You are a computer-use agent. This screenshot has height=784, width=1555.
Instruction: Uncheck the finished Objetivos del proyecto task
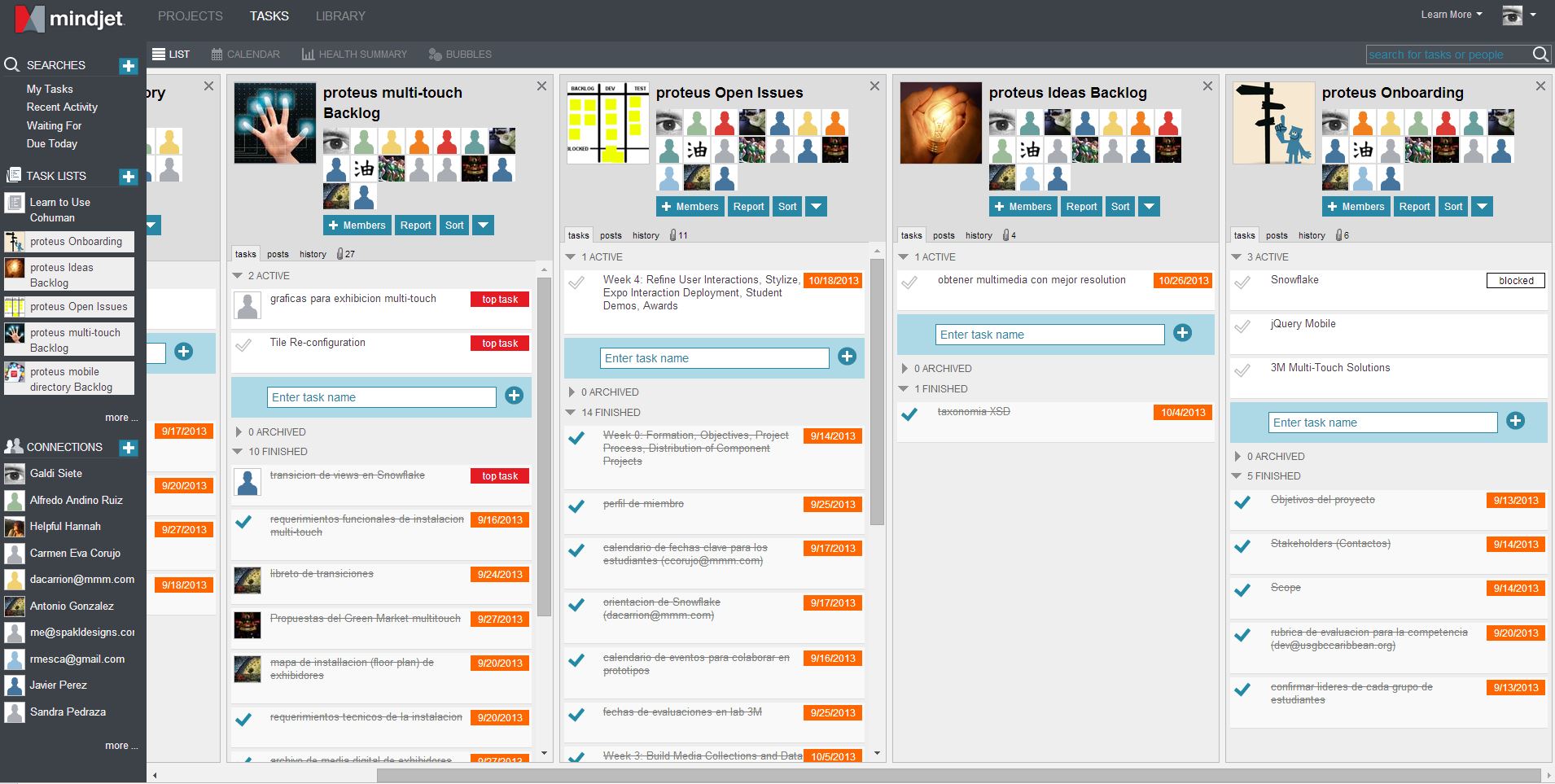coord(1242,502)
